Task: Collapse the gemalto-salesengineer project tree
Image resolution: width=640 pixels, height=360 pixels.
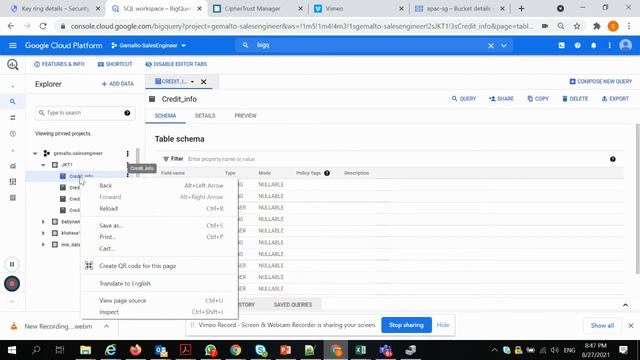Action: [35, 153]
